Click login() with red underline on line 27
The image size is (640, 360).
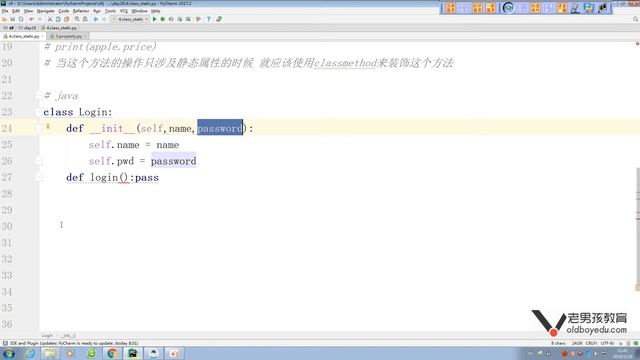click(x=109, y=178)
